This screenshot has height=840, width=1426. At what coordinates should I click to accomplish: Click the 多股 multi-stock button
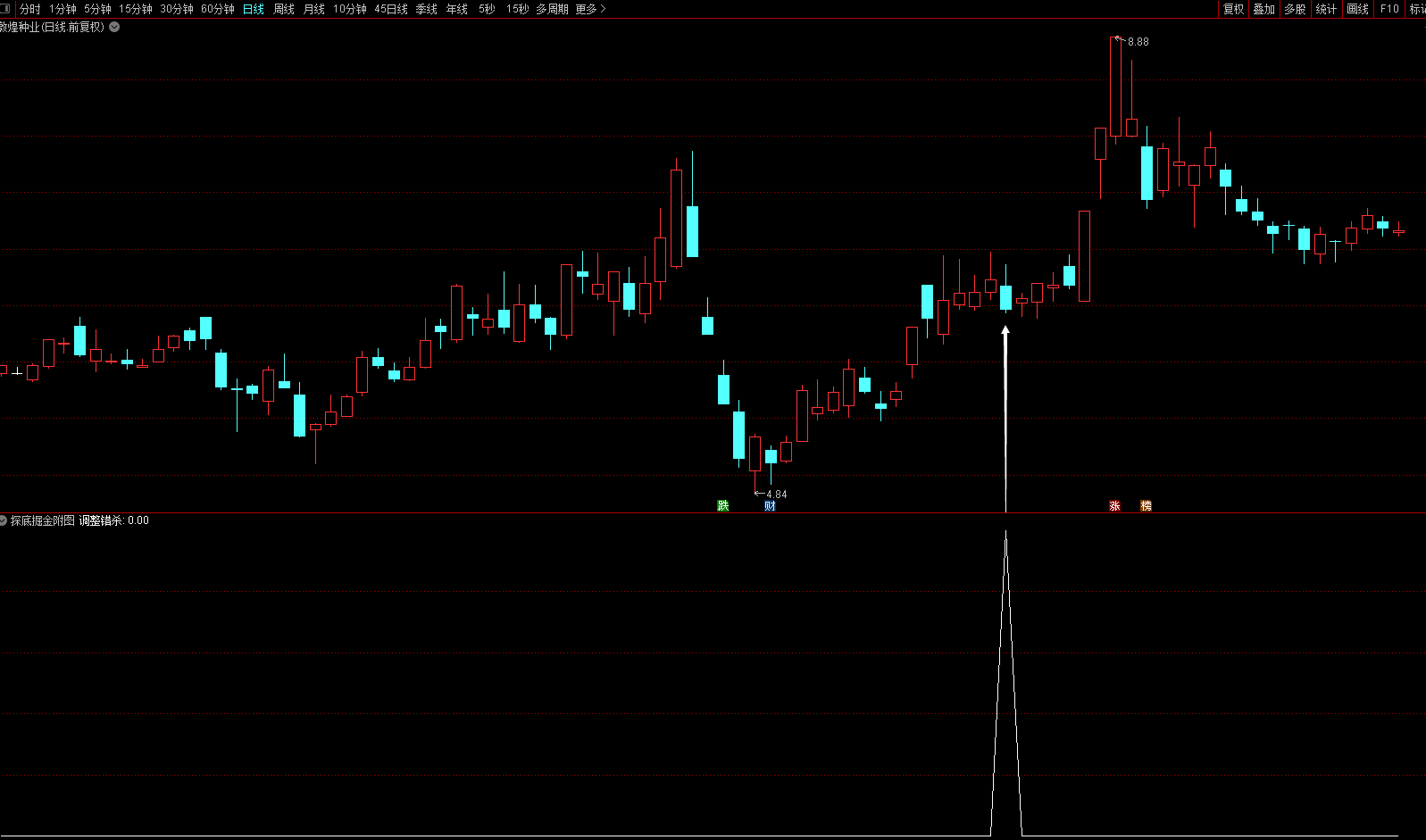(x=1295, y=9)
